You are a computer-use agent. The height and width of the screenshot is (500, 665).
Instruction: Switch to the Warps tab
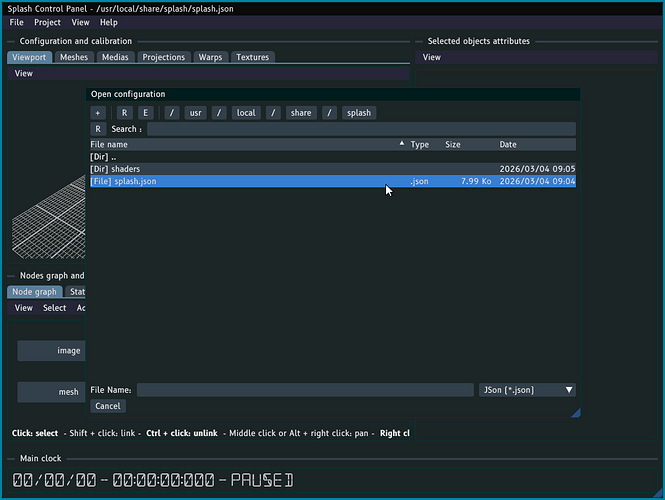point(210,57)
